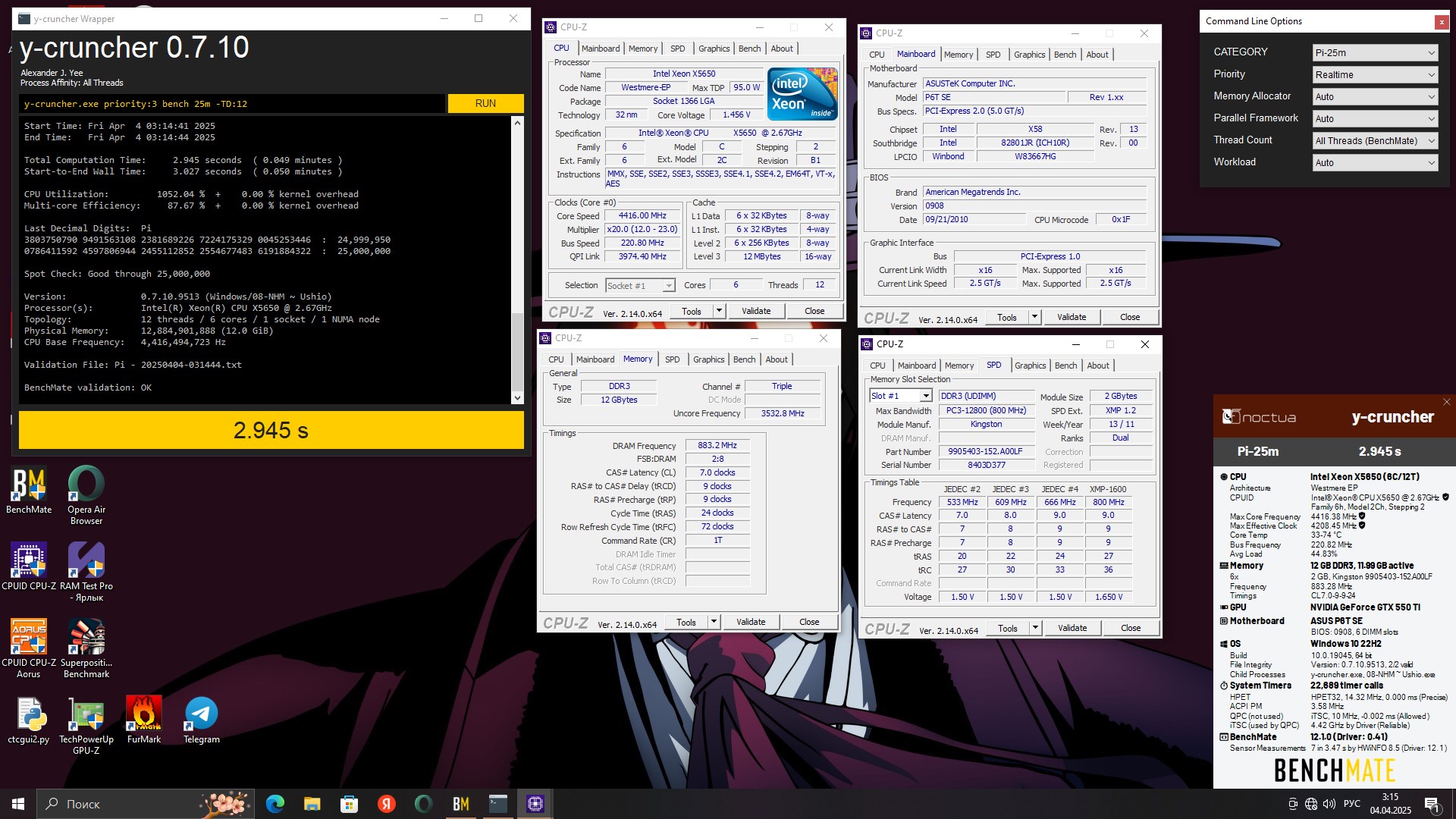Expand Tools arrow in CPU tab window
This screenshot has height=819, width=1456.
click(x=719, y=311)
